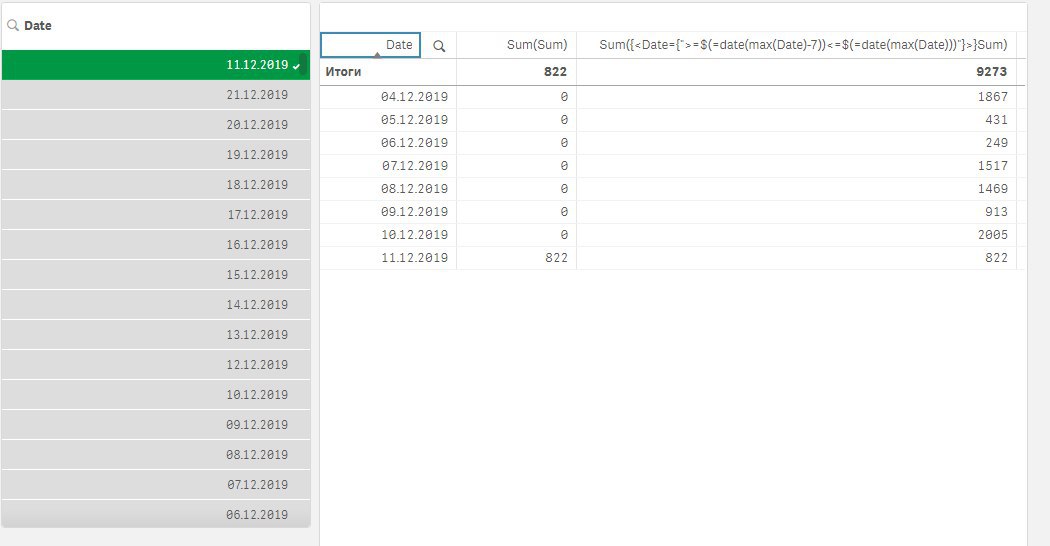Viewport: 1050px width, 546px height.
Task: Click the sort arrow under the Date column header
Action: click(377, 55)
